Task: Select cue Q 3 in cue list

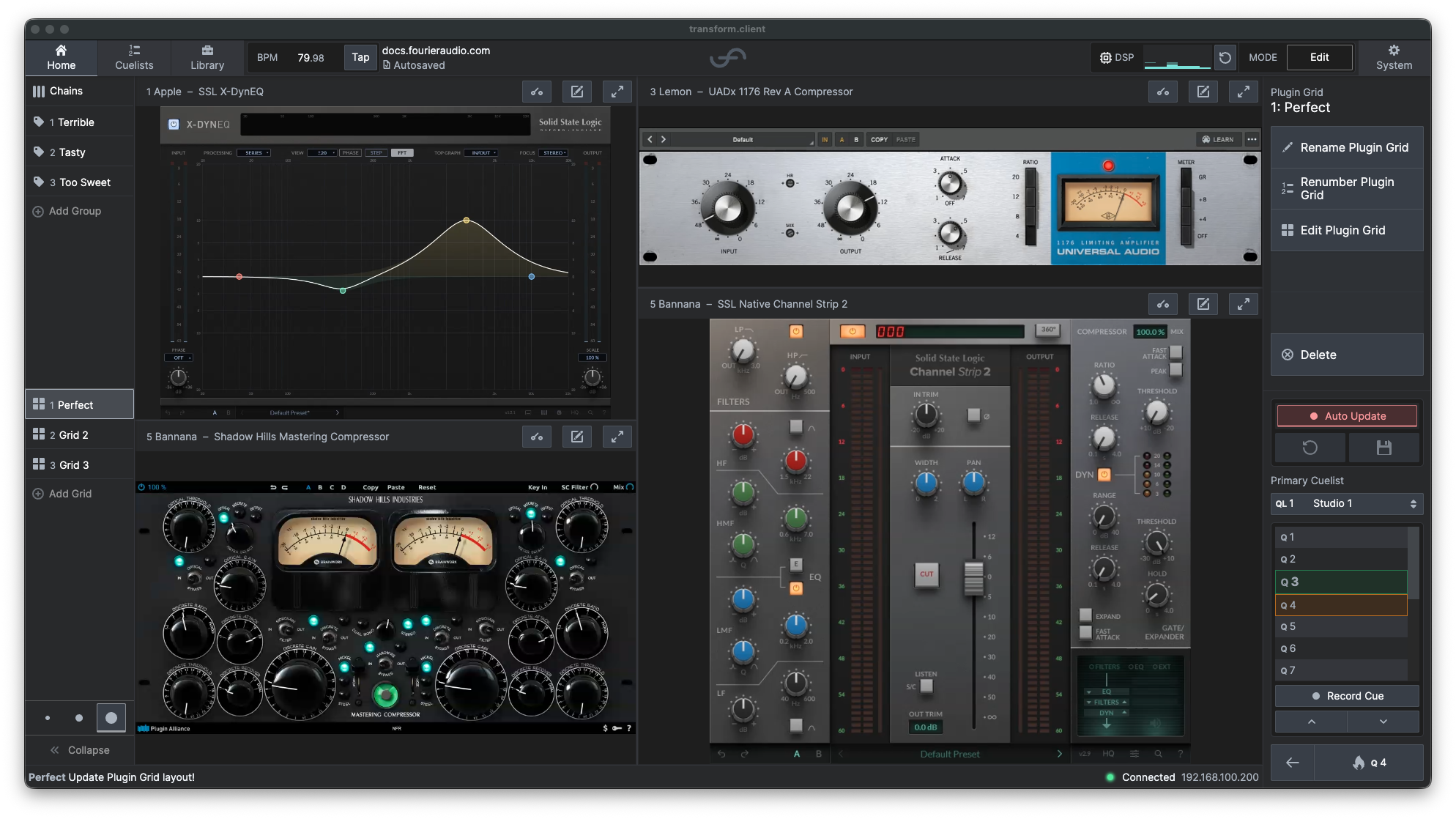Action: click(1340, 582)
